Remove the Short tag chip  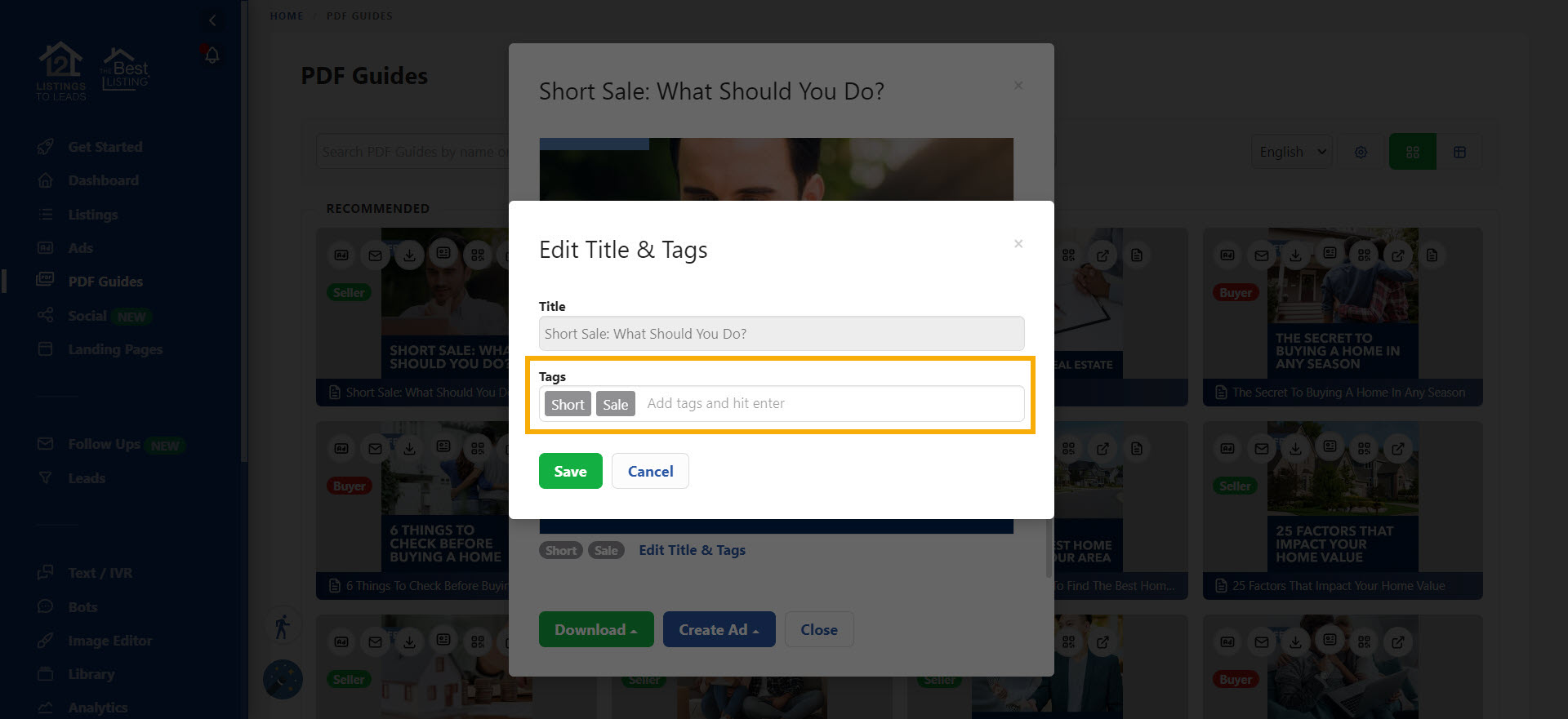click(567, 403)
